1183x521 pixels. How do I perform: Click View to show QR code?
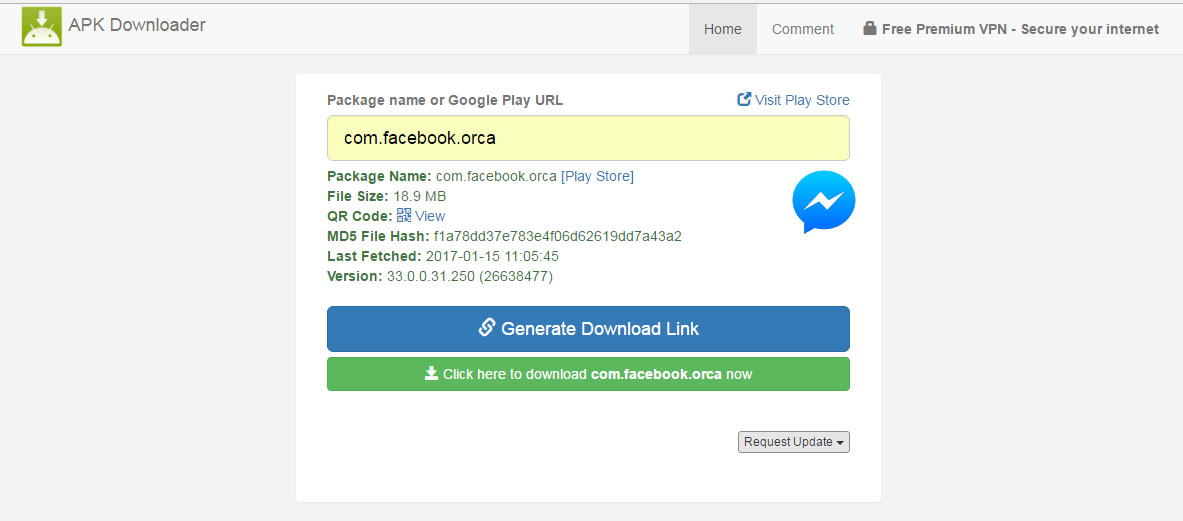[430, 216]
